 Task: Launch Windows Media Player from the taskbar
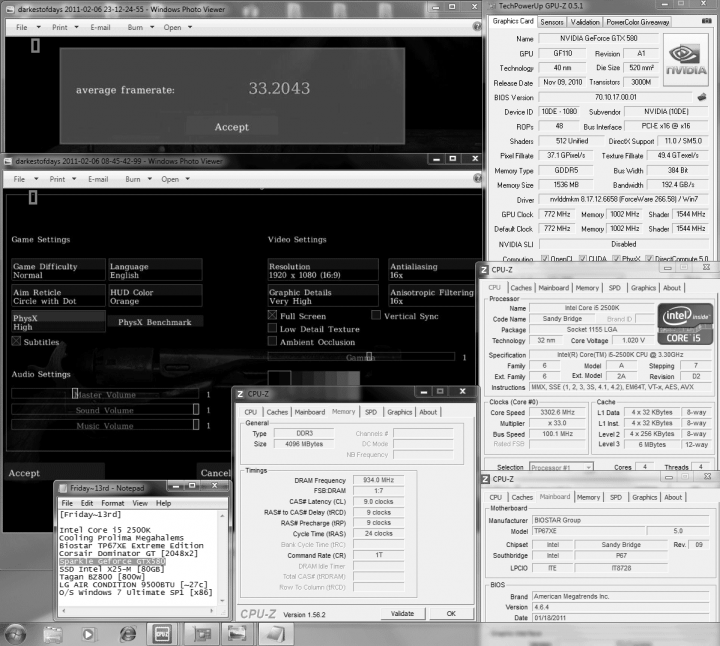88,635
